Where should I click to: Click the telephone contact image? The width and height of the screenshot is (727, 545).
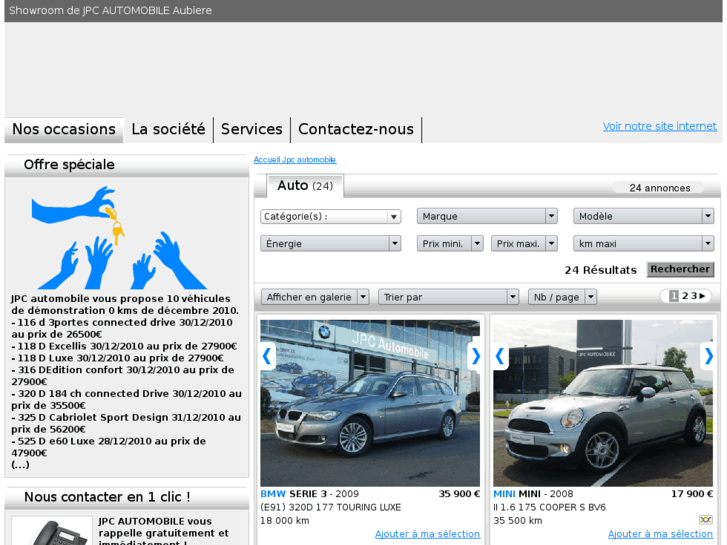52,531
